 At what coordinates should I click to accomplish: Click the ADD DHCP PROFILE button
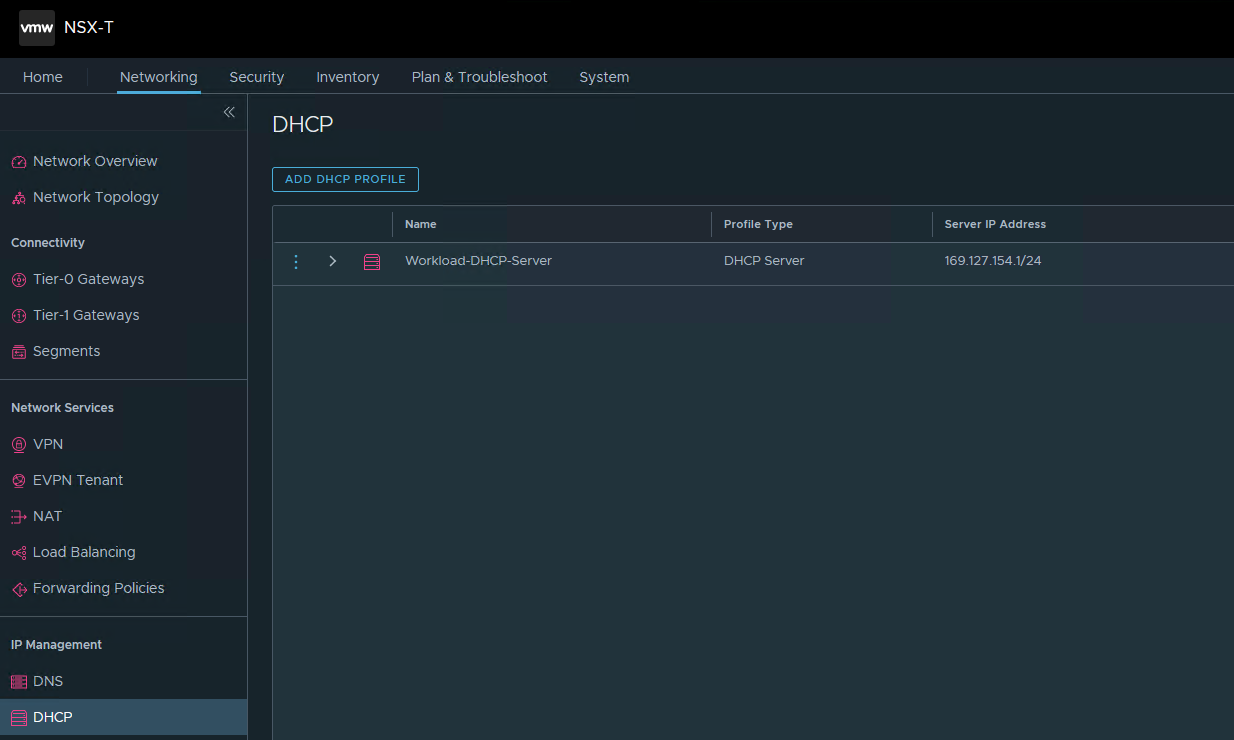tap(345, 179)
